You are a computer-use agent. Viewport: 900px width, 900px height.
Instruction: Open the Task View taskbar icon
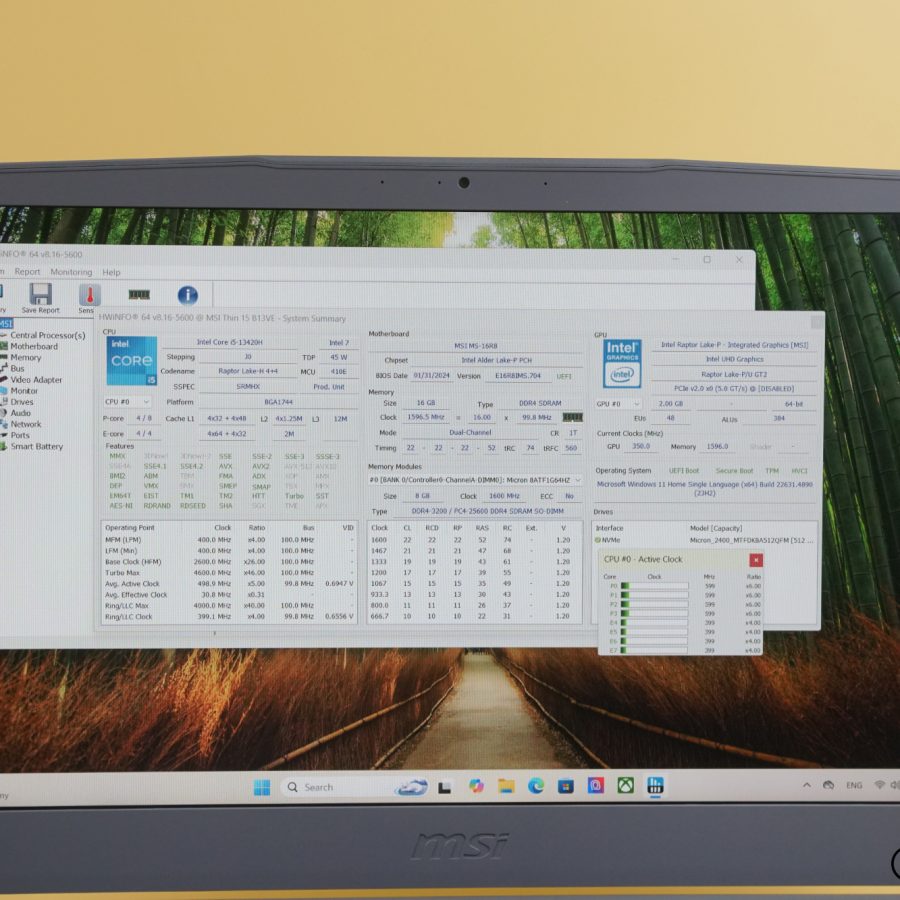click(x=444, y=788)
